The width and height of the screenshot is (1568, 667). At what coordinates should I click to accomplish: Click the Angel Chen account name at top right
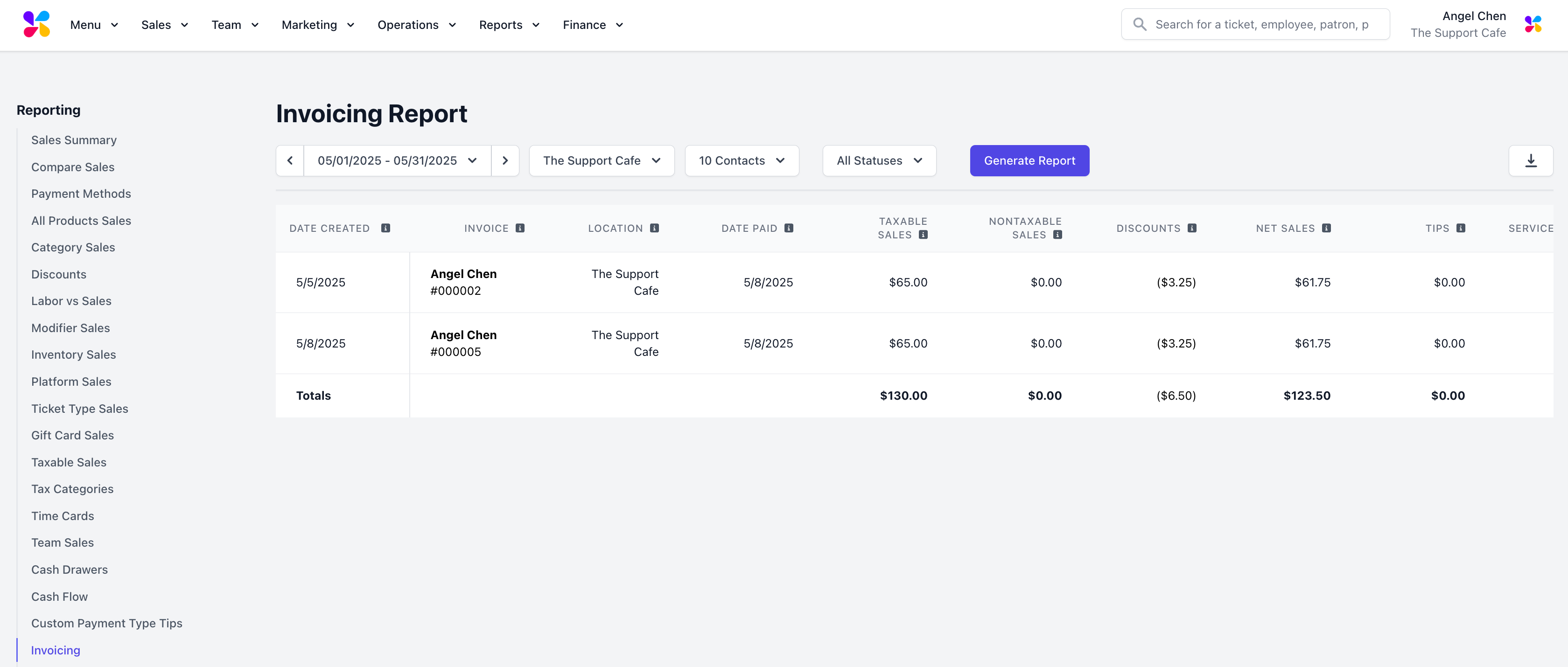(1474, 16)
